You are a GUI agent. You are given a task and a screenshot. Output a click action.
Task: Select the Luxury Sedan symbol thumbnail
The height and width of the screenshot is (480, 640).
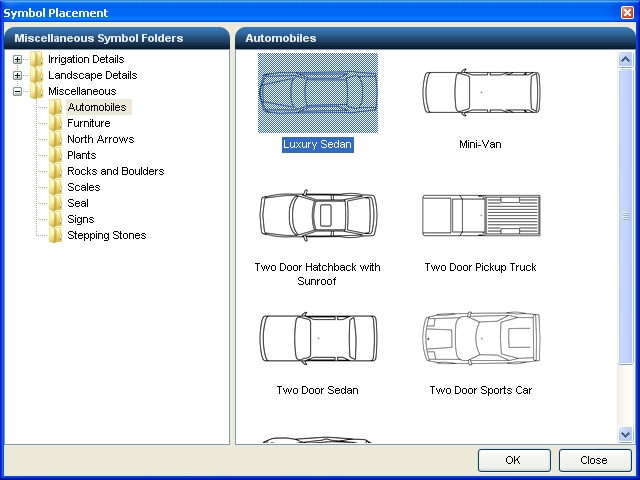[317, 93]
